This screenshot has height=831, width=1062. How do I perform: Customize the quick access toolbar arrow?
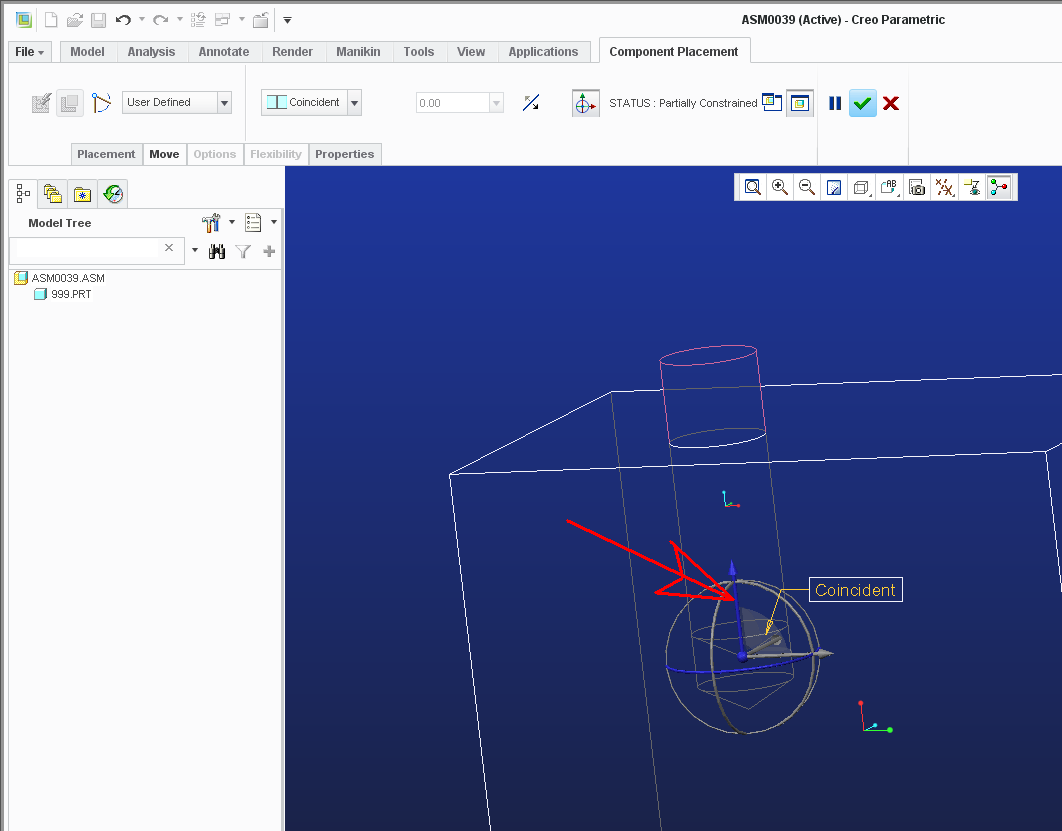(x=287, y=20)
